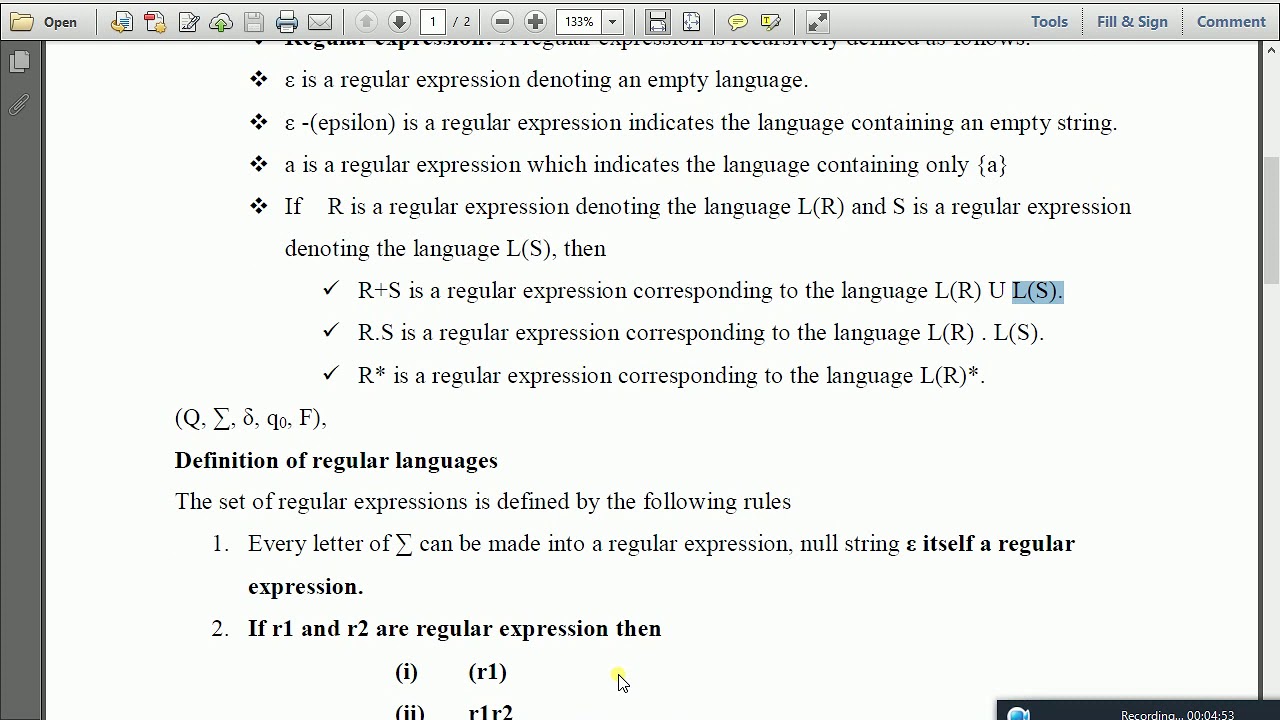Viewport: 1280px width, 720px height.
Task: Click the text '(Q, ∑, δ, q0, F),'
Action: (251, 418)
